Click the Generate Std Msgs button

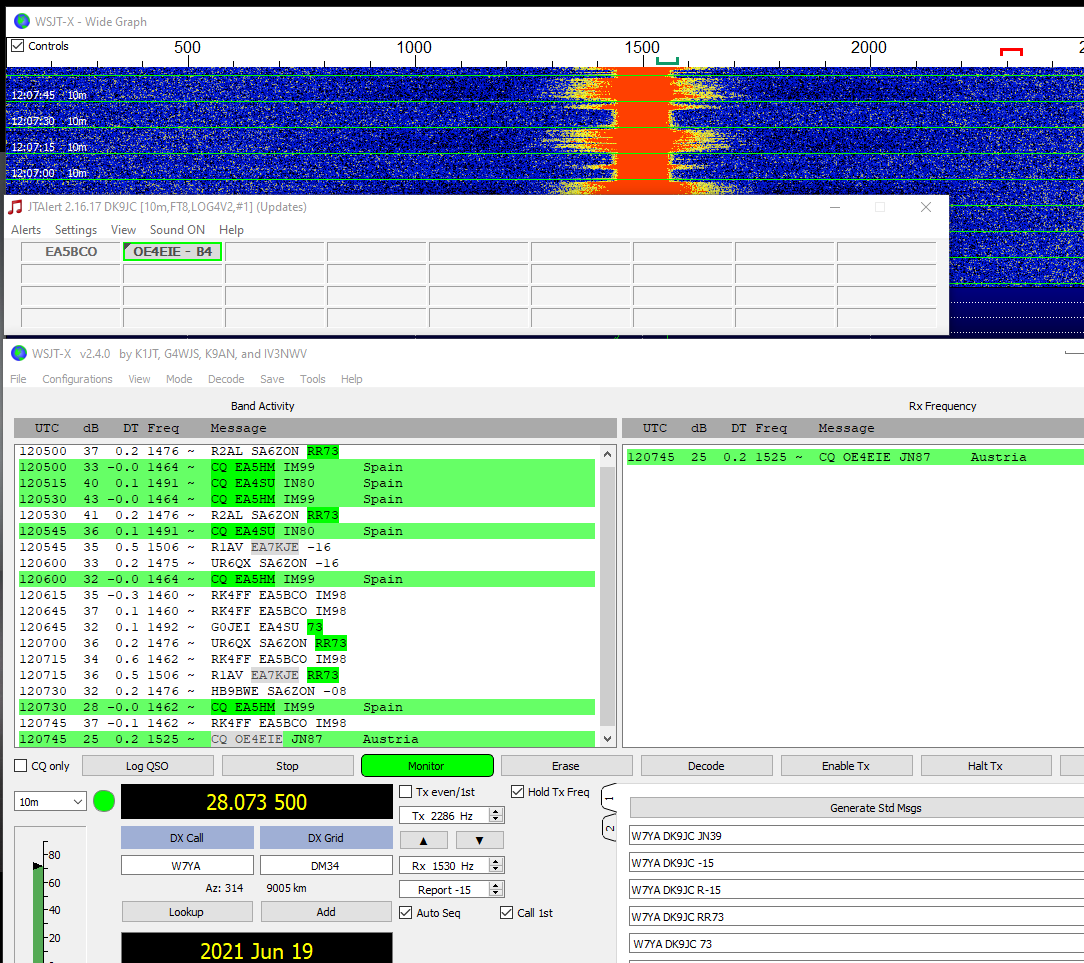857,808
